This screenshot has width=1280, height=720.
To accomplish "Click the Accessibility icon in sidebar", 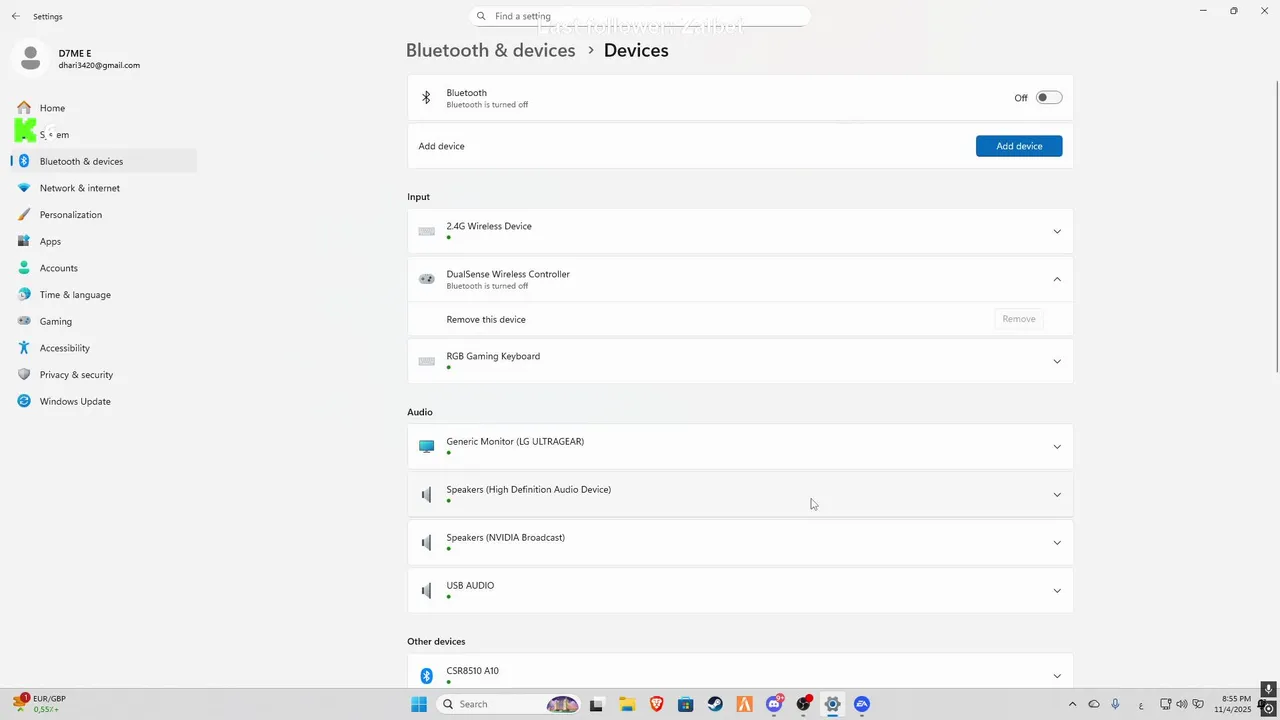I will point(24,348).
